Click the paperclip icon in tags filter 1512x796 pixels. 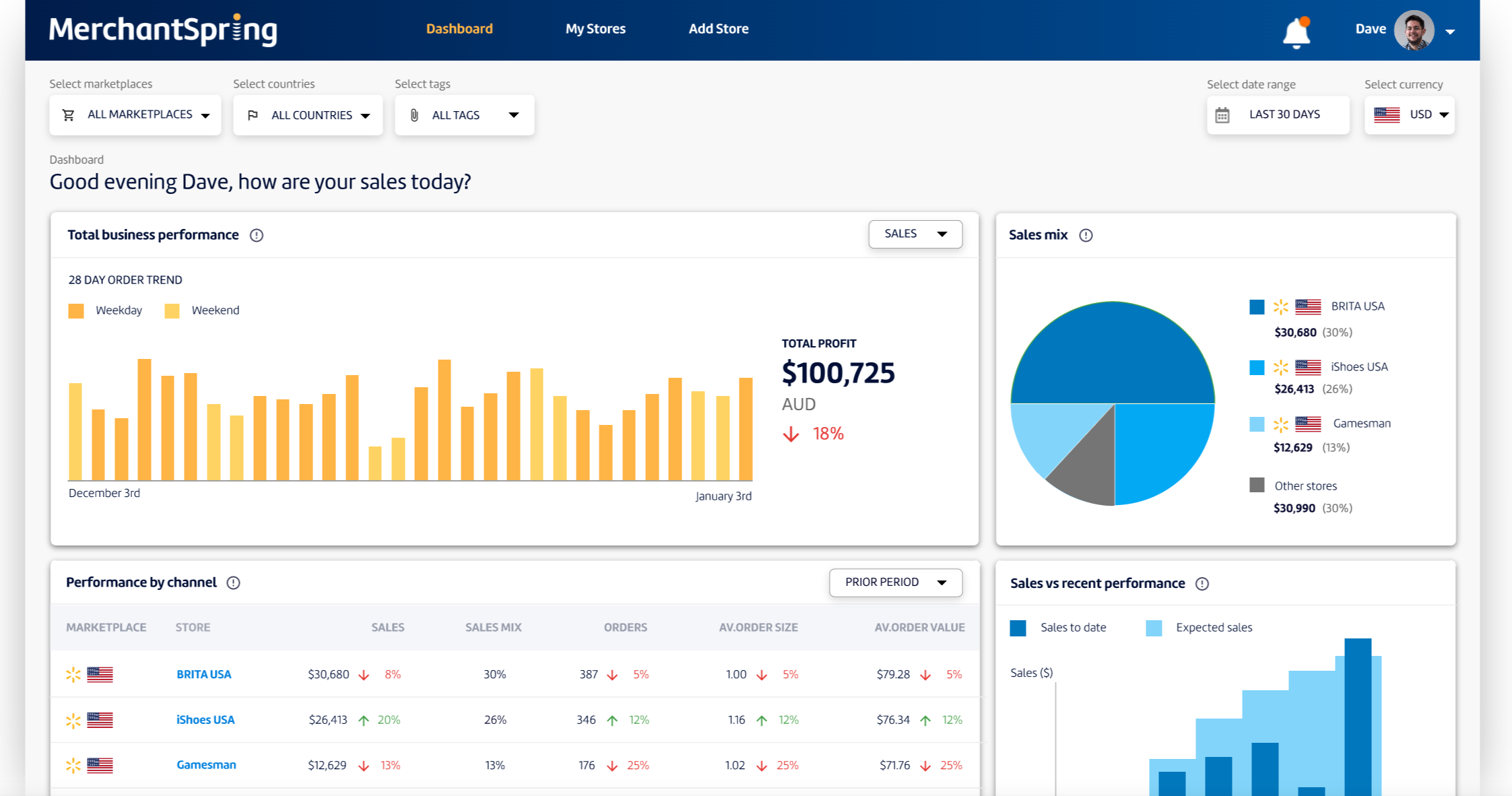click(x=414, y=116)
